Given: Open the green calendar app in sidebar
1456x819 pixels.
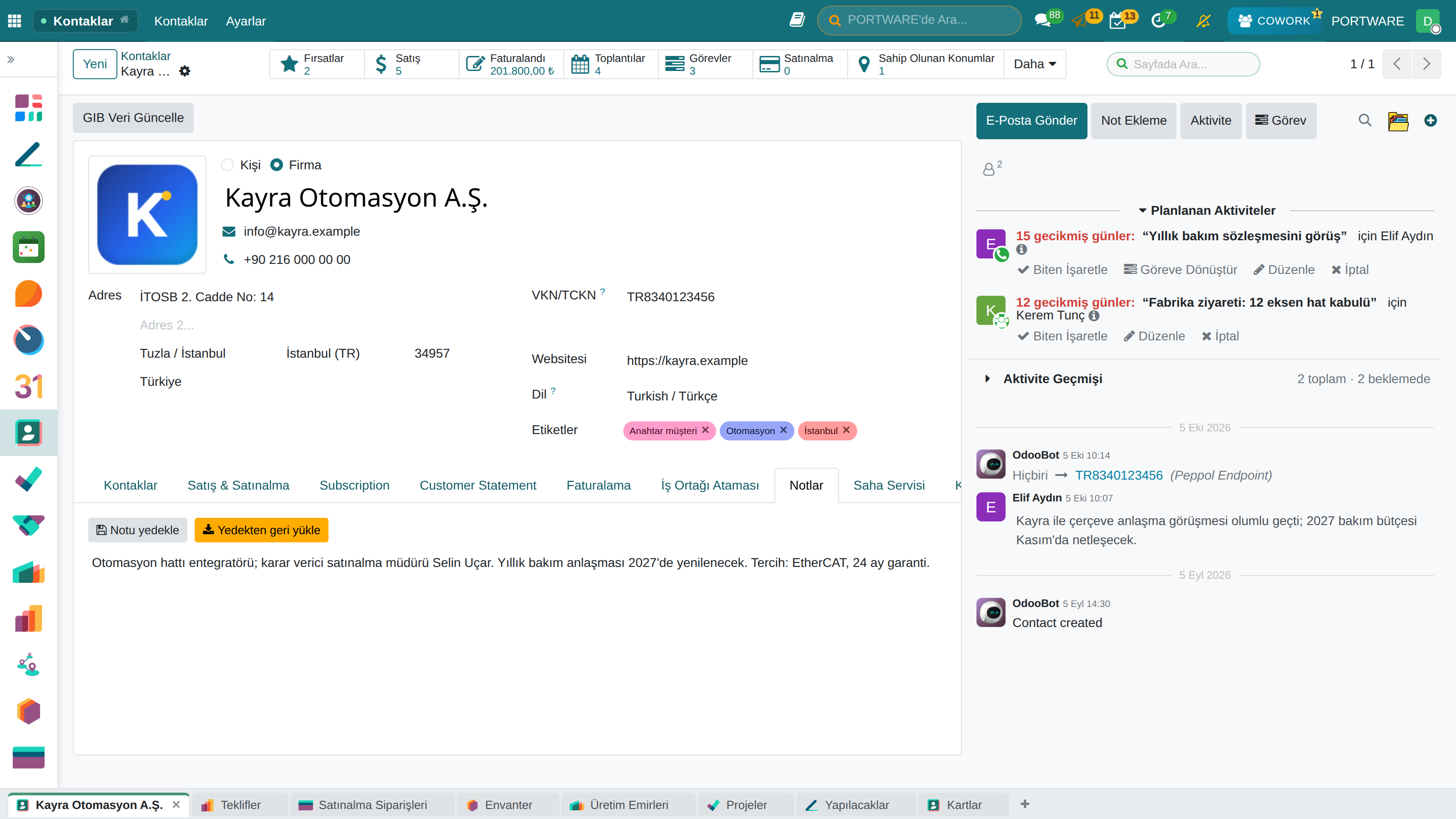Looking at the screenshot, I should tap(28, 247).
